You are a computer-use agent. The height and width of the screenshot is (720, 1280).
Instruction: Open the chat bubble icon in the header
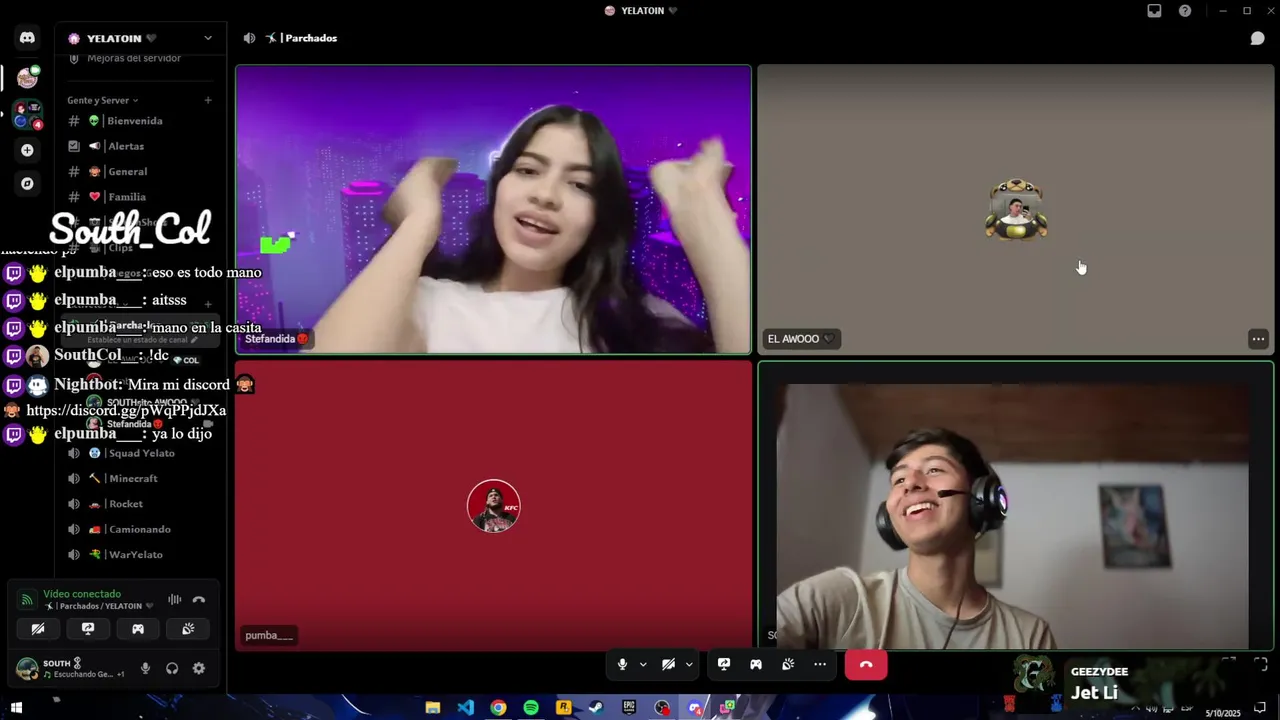click(1258, 38)
